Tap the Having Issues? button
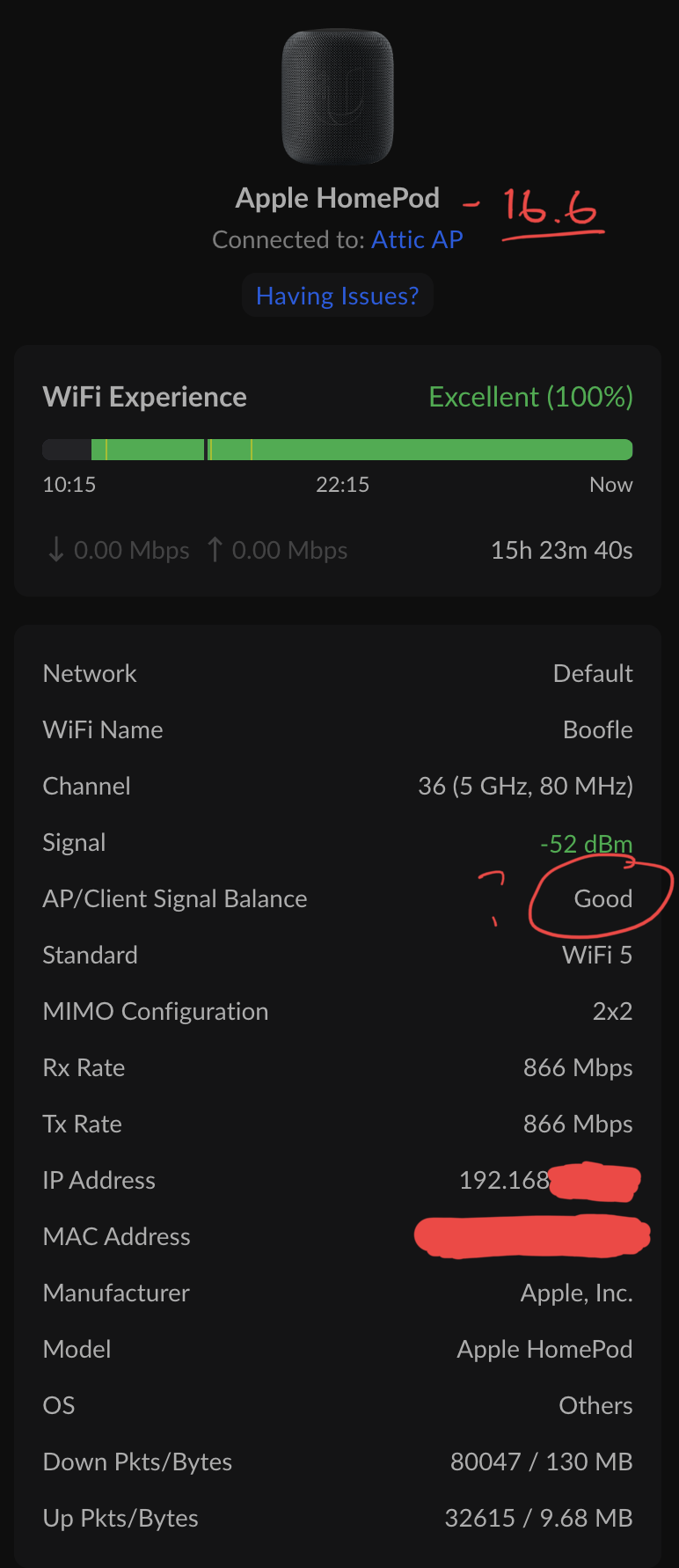This screenshot has width=679, height=1568. [x=338, y=296]
